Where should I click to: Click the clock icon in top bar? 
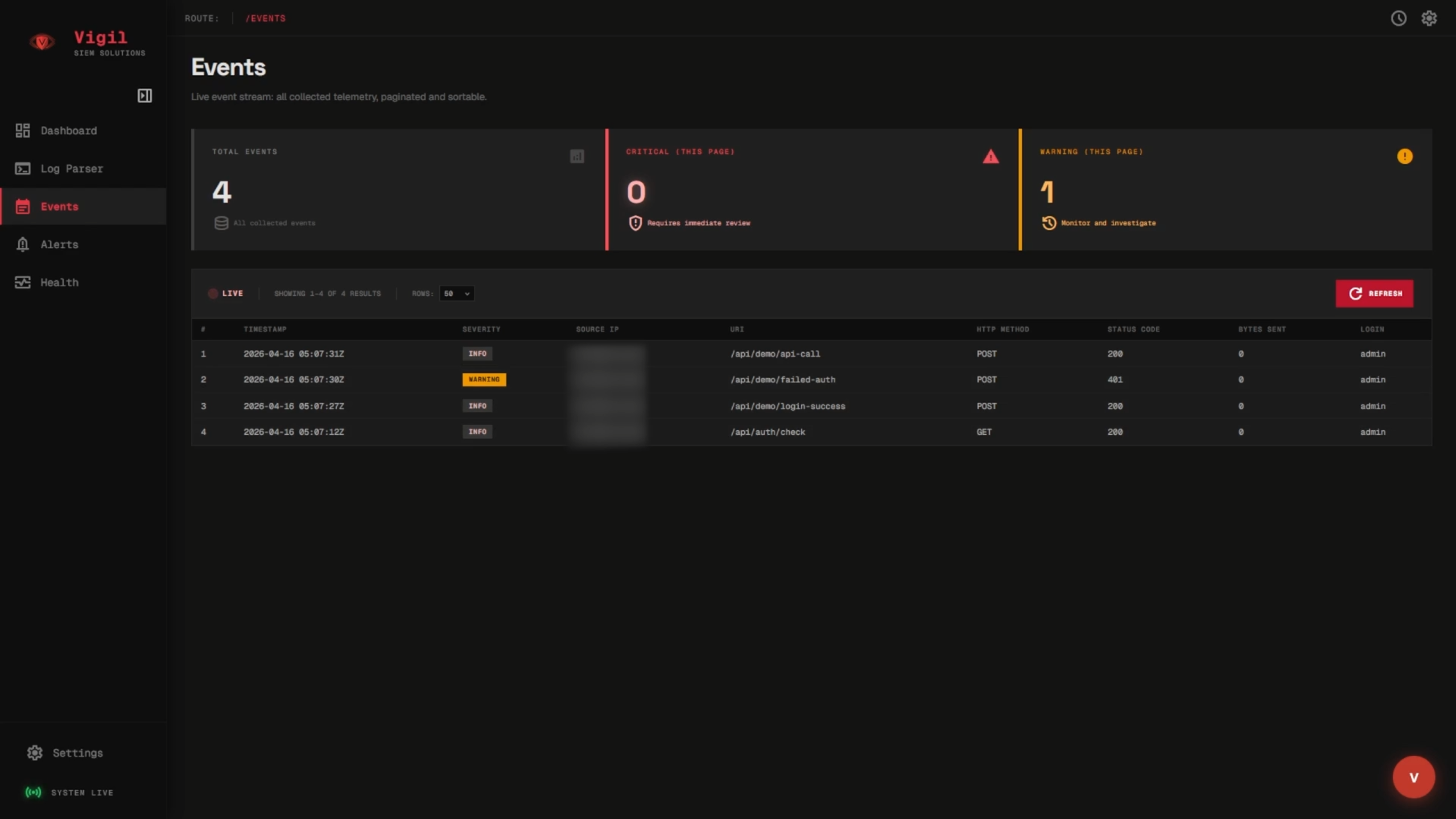(1399, 18)
